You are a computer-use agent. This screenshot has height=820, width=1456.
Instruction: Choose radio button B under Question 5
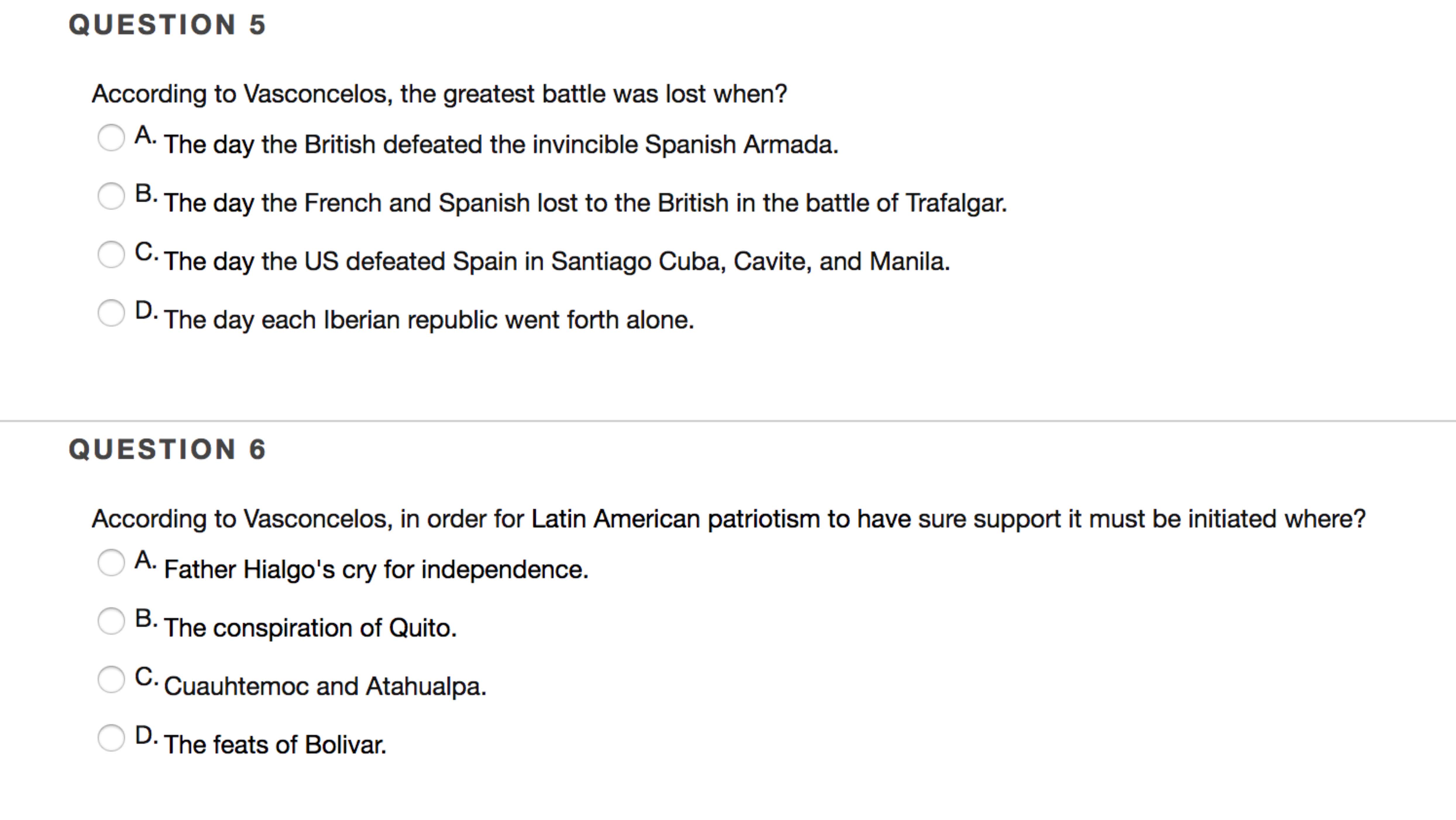[x=111, y=196]
